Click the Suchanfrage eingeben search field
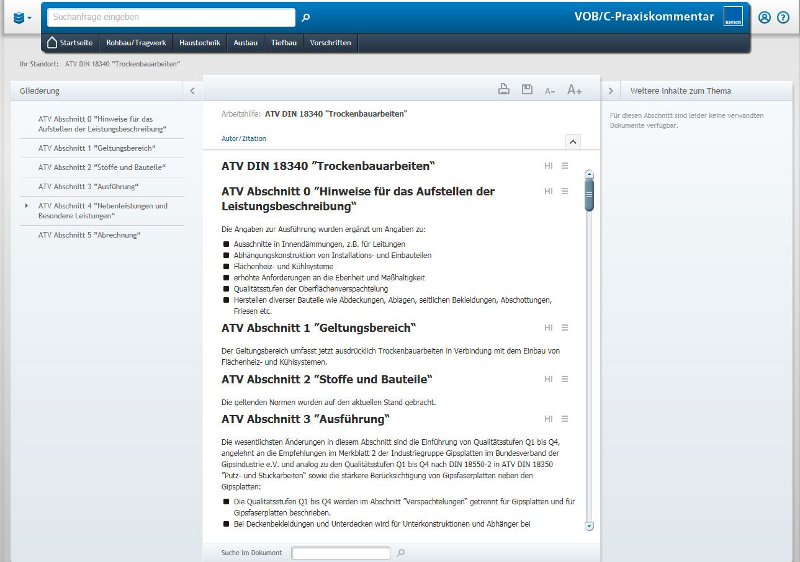 [171, 17]
